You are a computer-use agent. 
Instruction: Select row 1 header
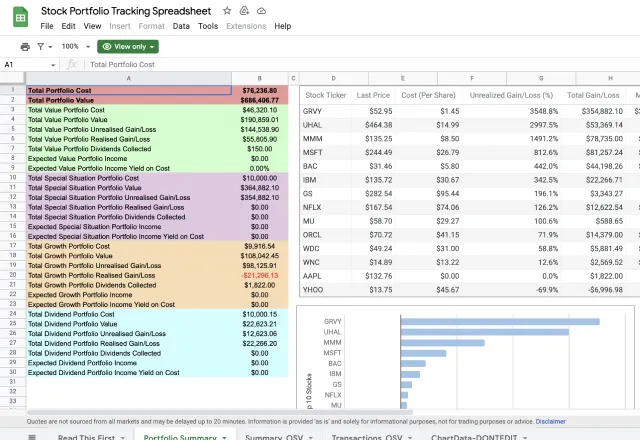point(13,90)
